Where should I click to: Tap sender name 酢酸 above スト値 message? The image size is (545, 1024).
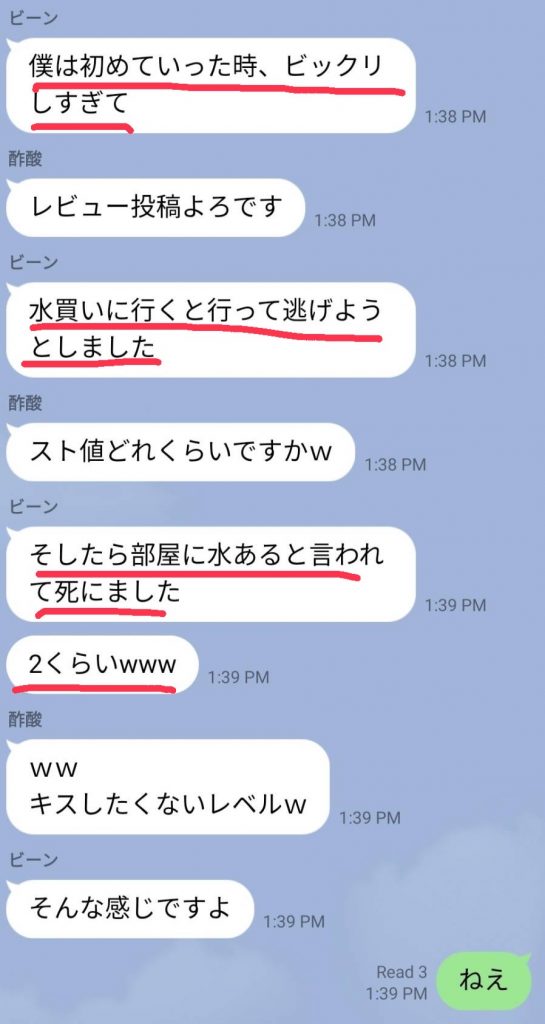[x=25, y=403]
